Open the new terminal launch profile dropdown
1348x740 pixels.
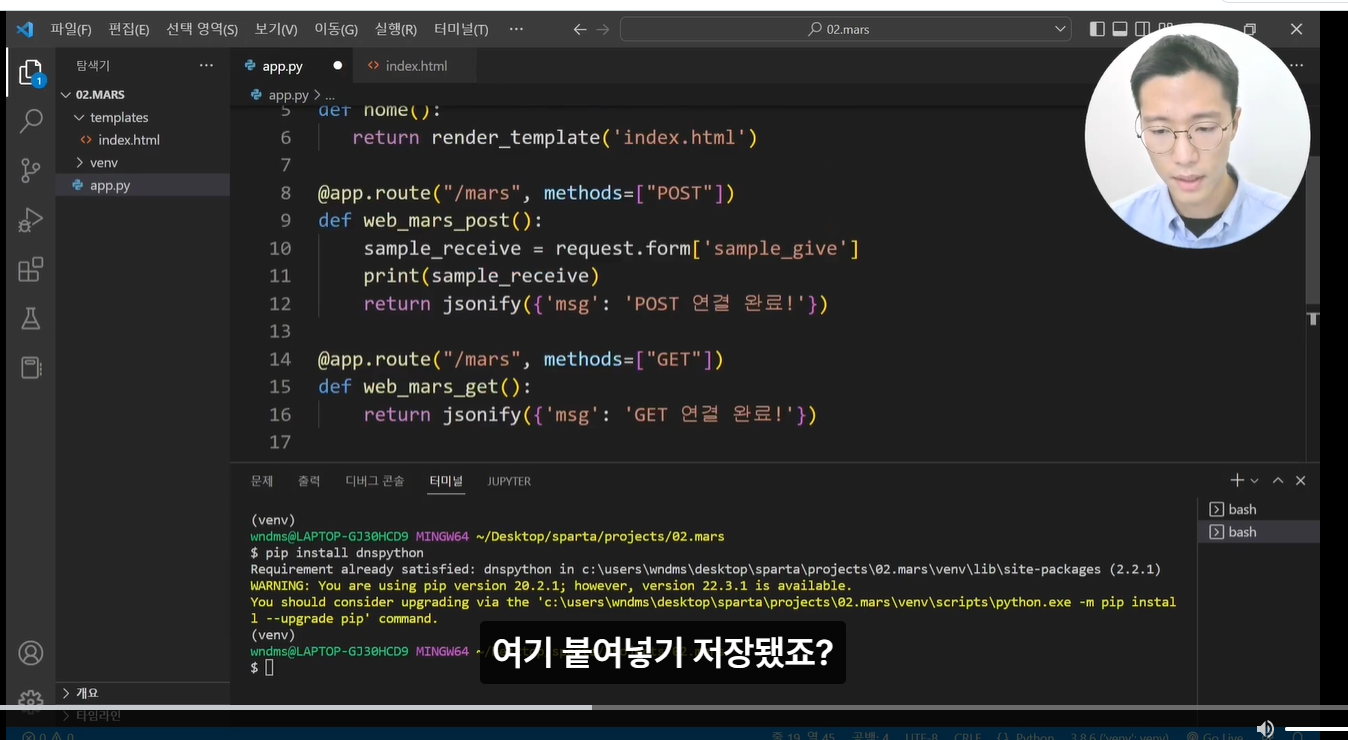point(1254,481)
